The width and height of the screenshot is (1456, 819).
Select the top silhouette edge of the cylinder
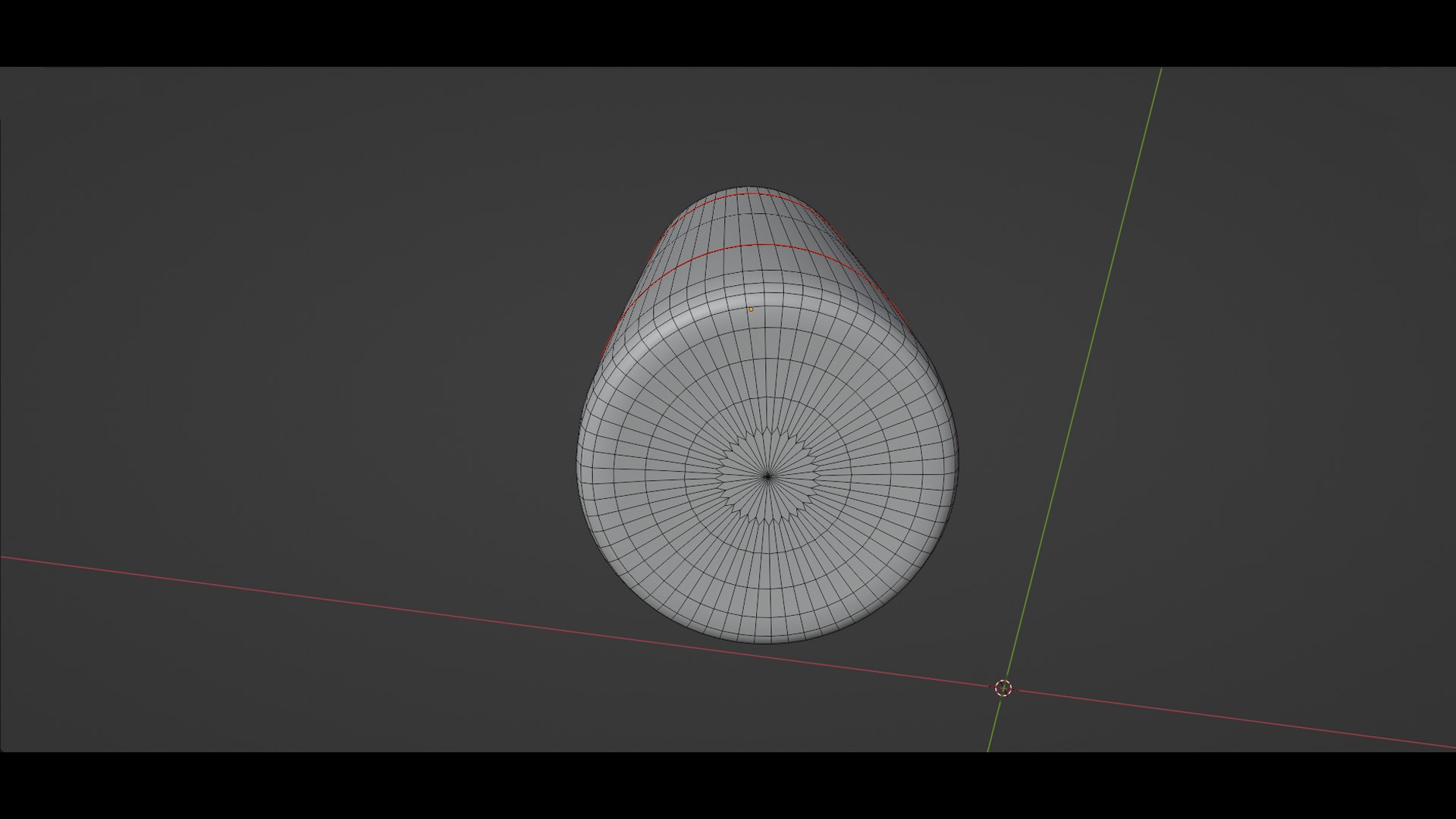(747, 186)
